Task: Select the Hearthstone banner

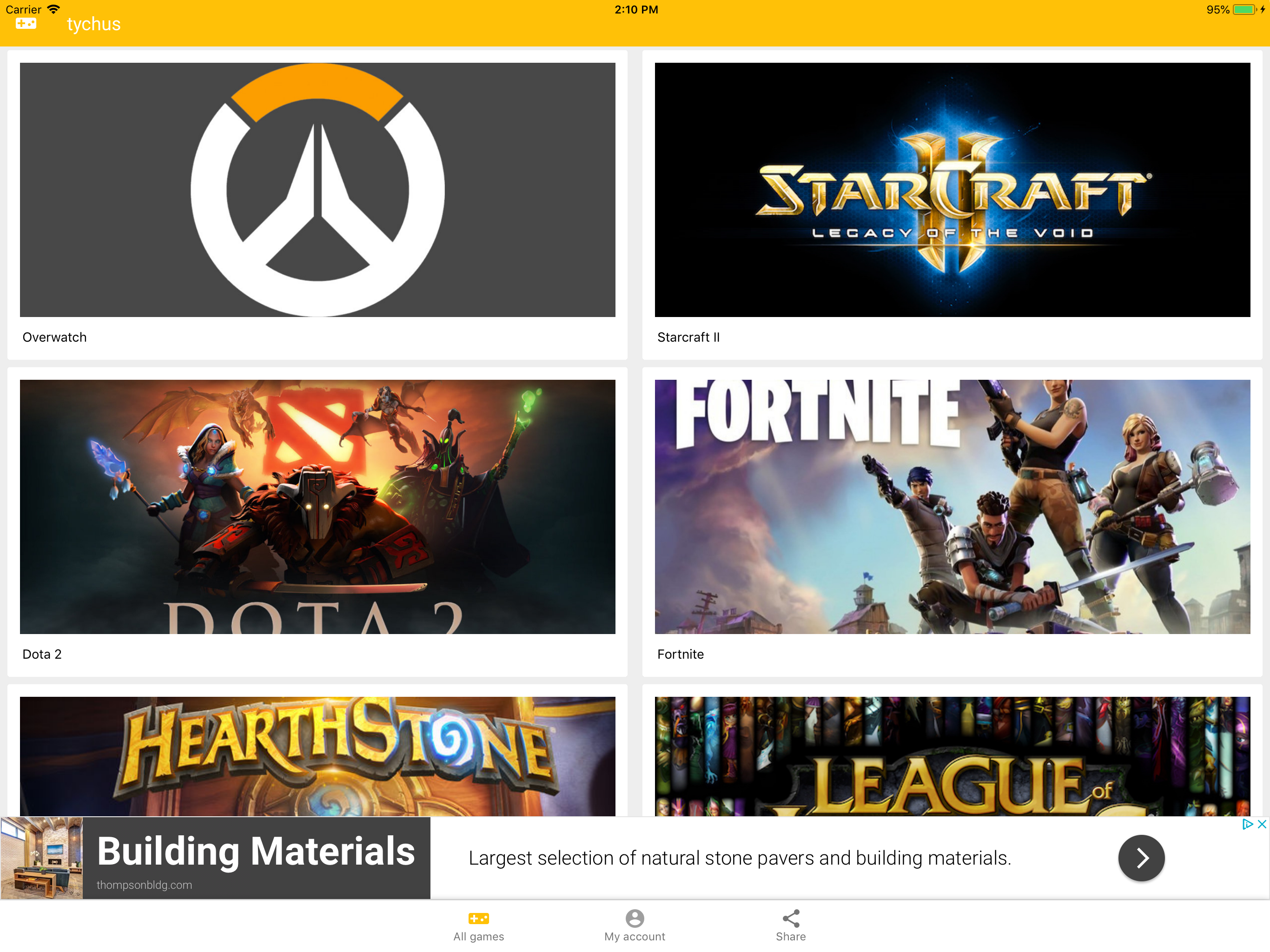Action: click(x=317, y=756)
